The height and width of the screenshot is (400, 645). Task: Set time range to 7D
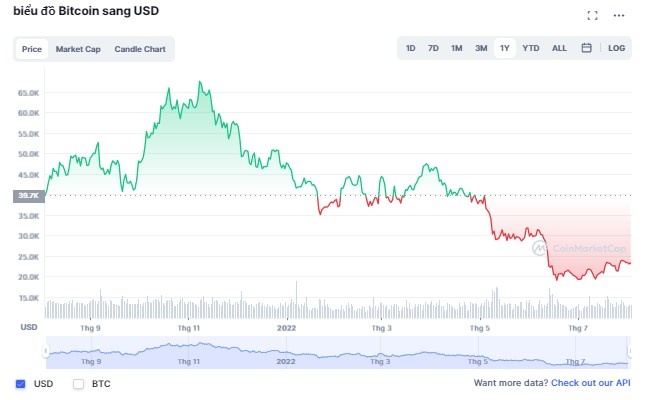click(433, 48)
